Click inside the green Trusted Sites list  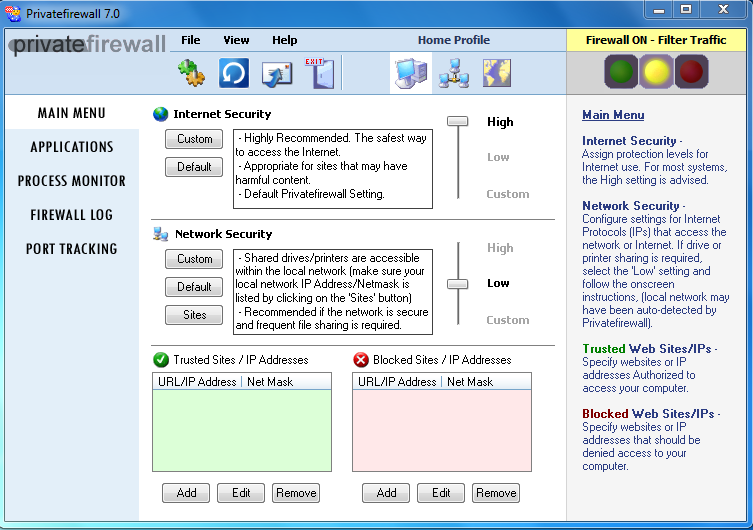(242, 430)
